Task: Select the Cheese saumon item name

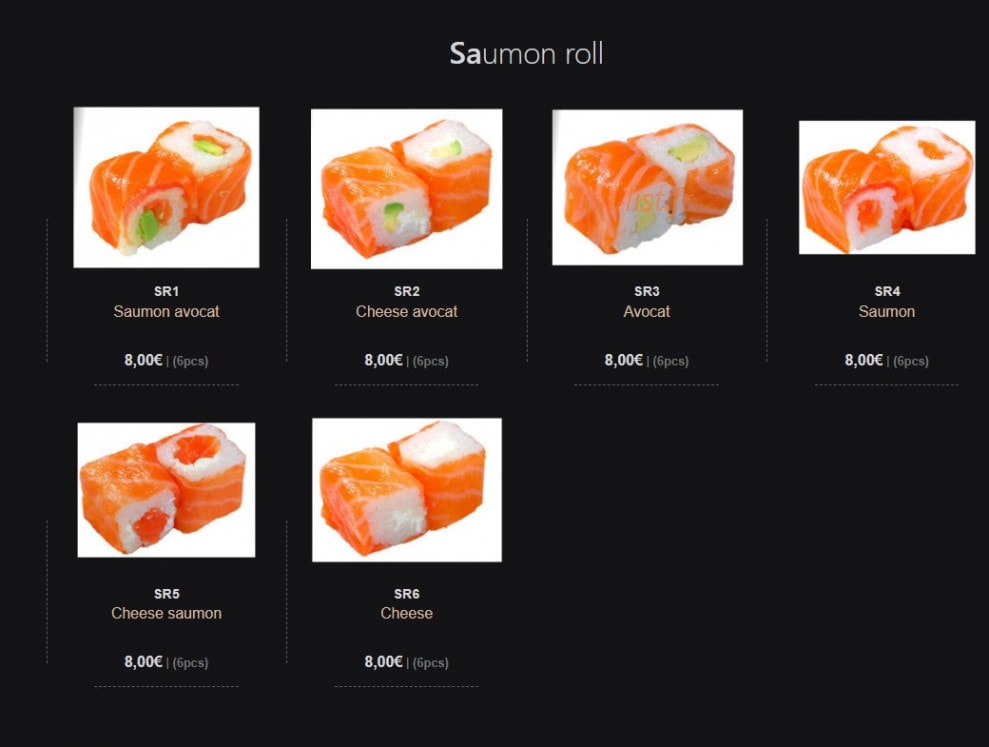Action: coord(167,613)
